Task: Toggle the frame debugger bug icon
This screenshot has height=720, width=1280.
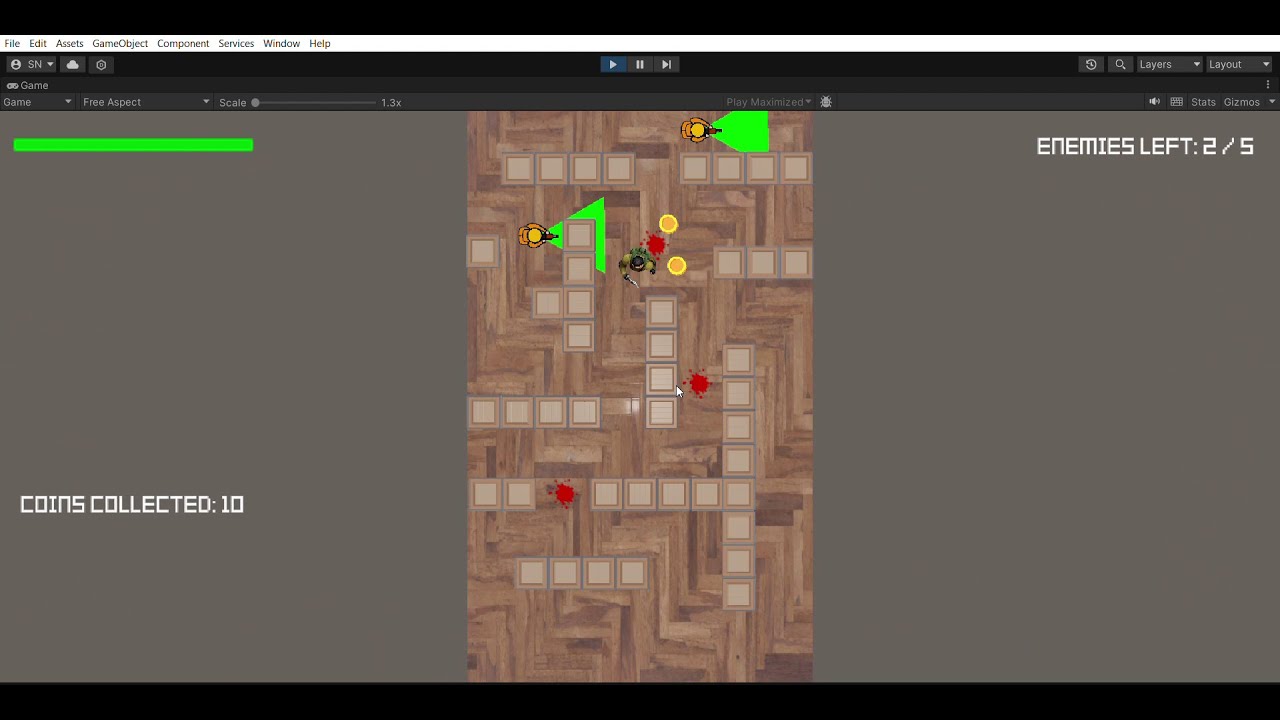Action: (x=826, y=102)
